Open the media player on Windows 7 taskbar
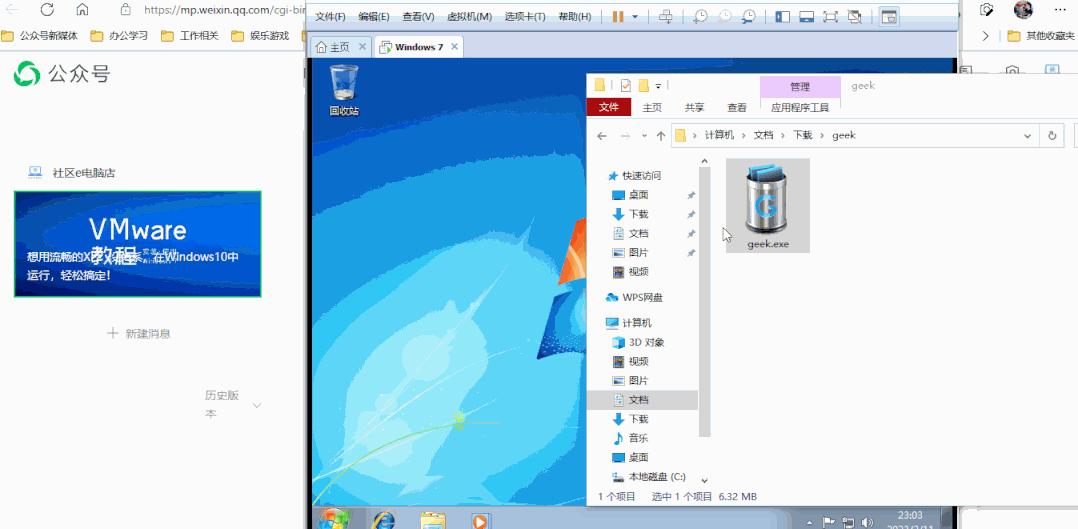 (480, 521)
